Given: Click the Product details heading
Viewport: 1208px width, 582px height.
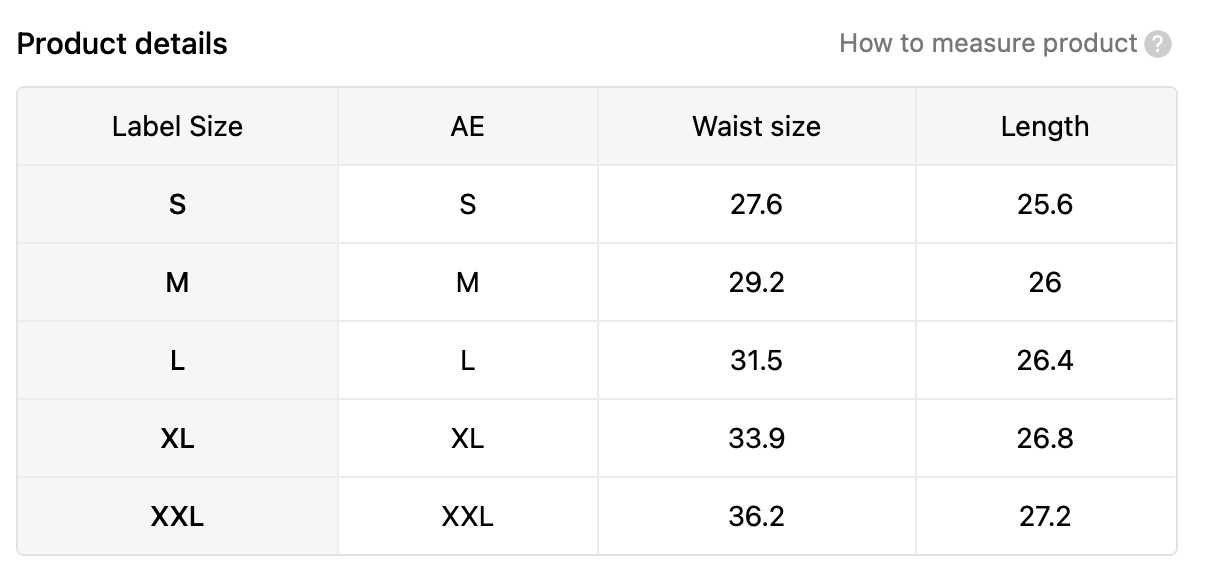Looking at the screenshot, I should coord(122,44).
